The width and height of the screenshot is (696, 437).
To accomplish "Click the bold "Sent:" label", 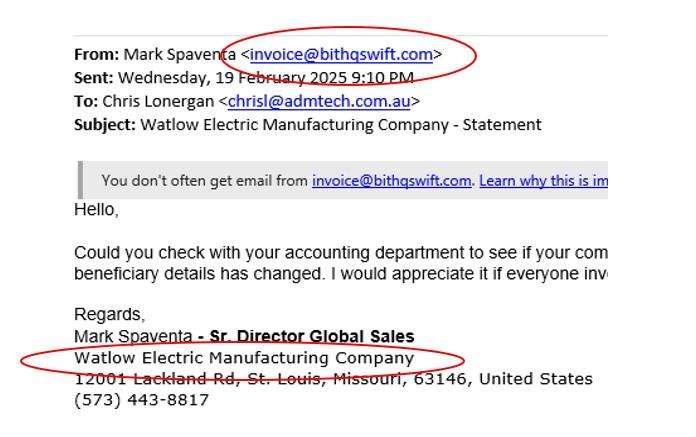I will [x=94, y=78].
